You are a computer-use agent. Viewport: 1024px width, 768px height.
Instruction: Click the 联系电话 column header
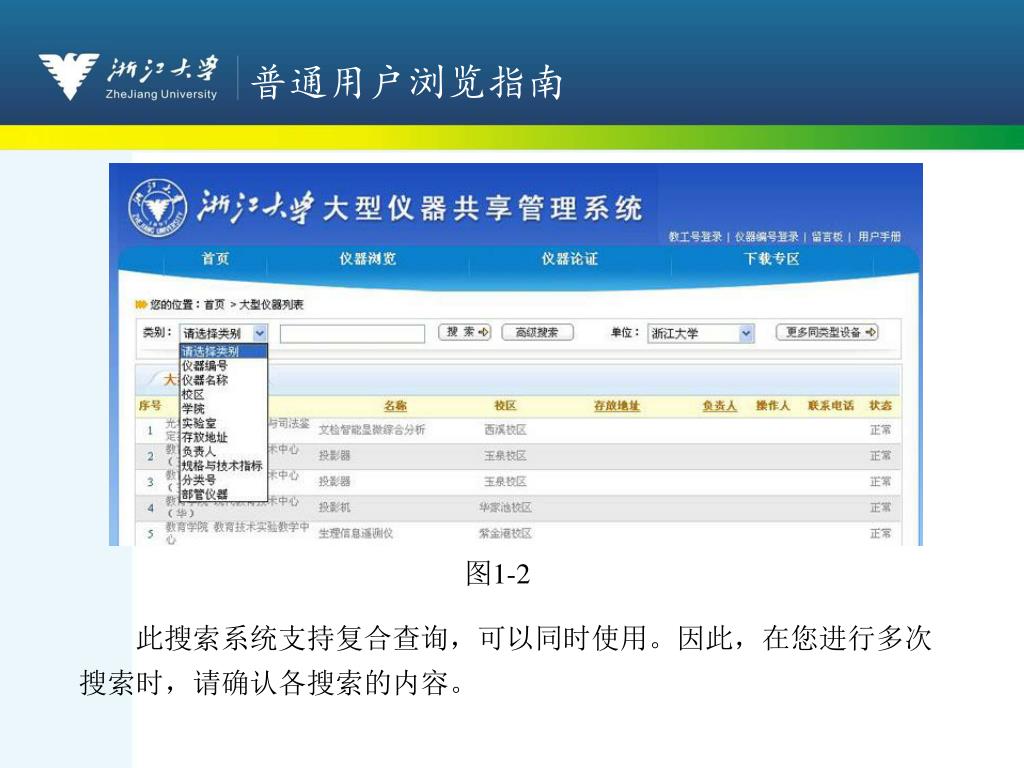[x=831, y=406]
